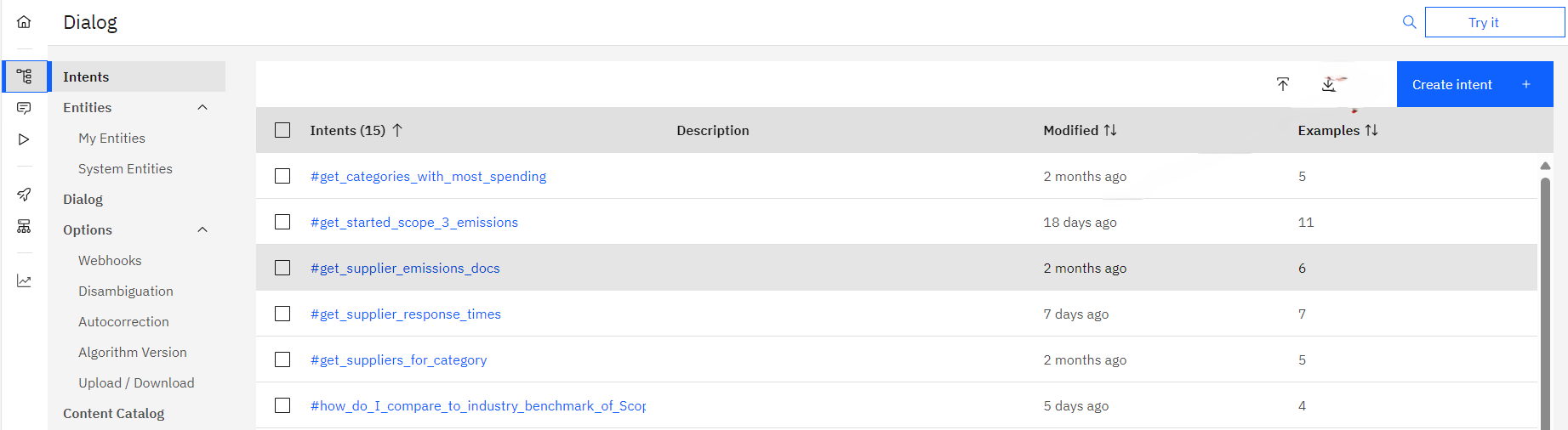
Task: Check the select-all intents checkbox
Action: click(282, 130)
